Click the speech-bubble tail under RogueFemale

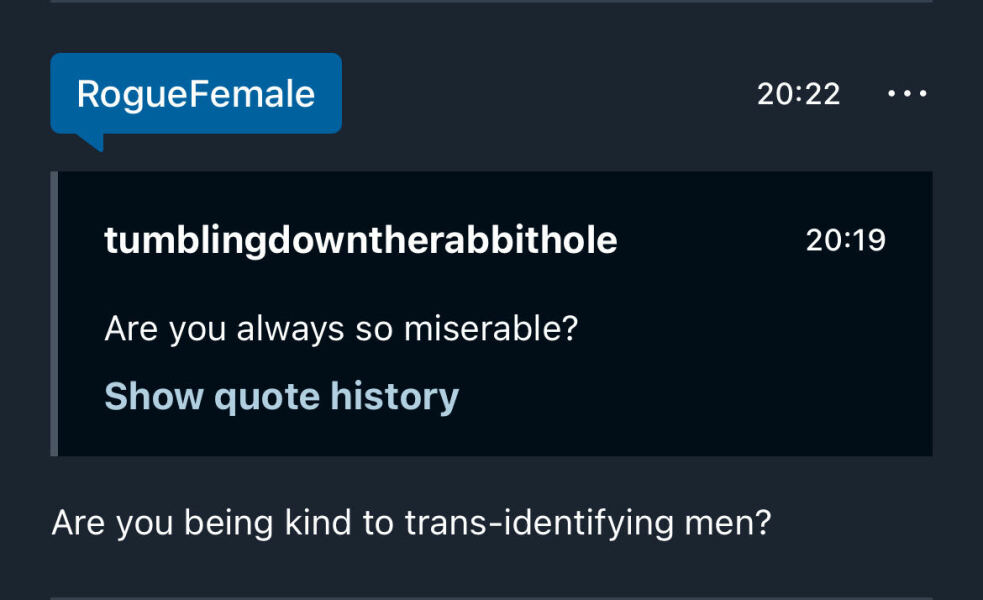pos(90,141)
